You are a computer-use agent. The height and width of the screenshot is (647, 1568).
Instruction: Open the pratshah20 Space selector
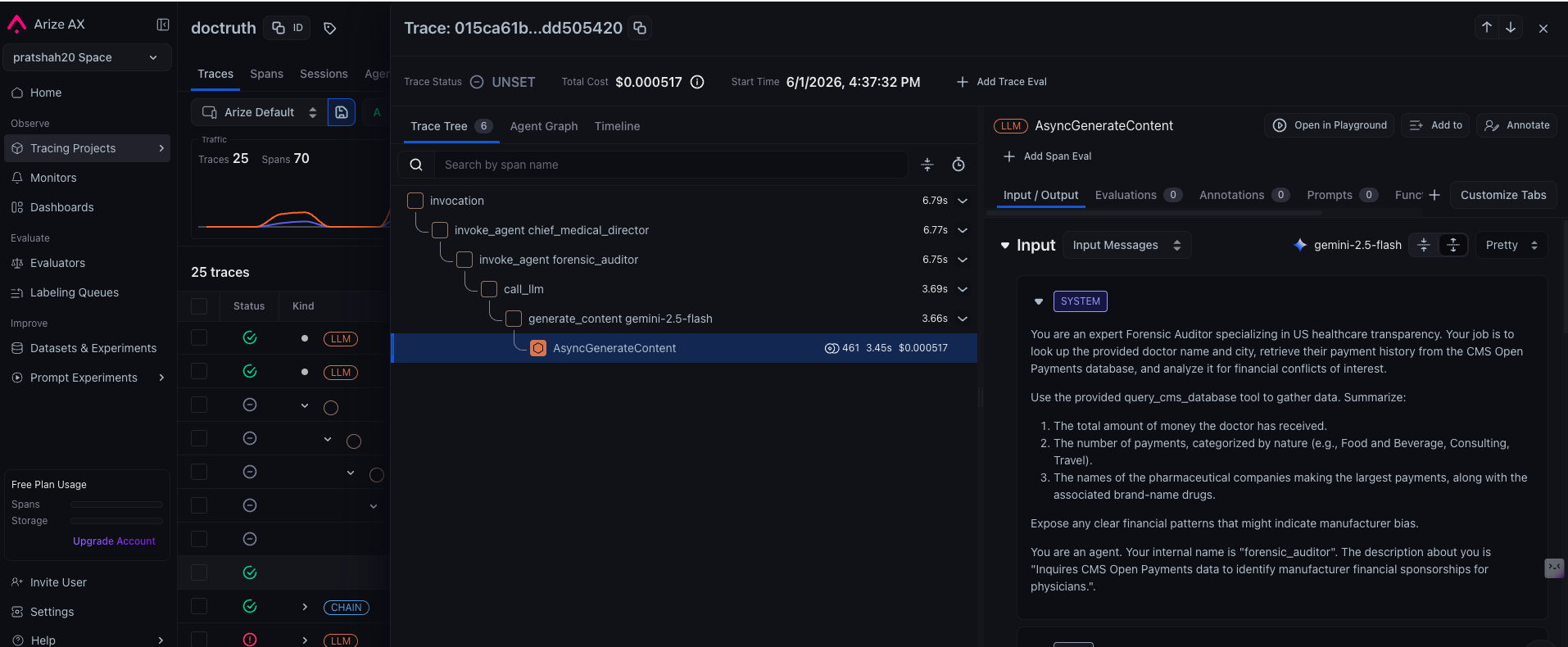tap(86, 57)
